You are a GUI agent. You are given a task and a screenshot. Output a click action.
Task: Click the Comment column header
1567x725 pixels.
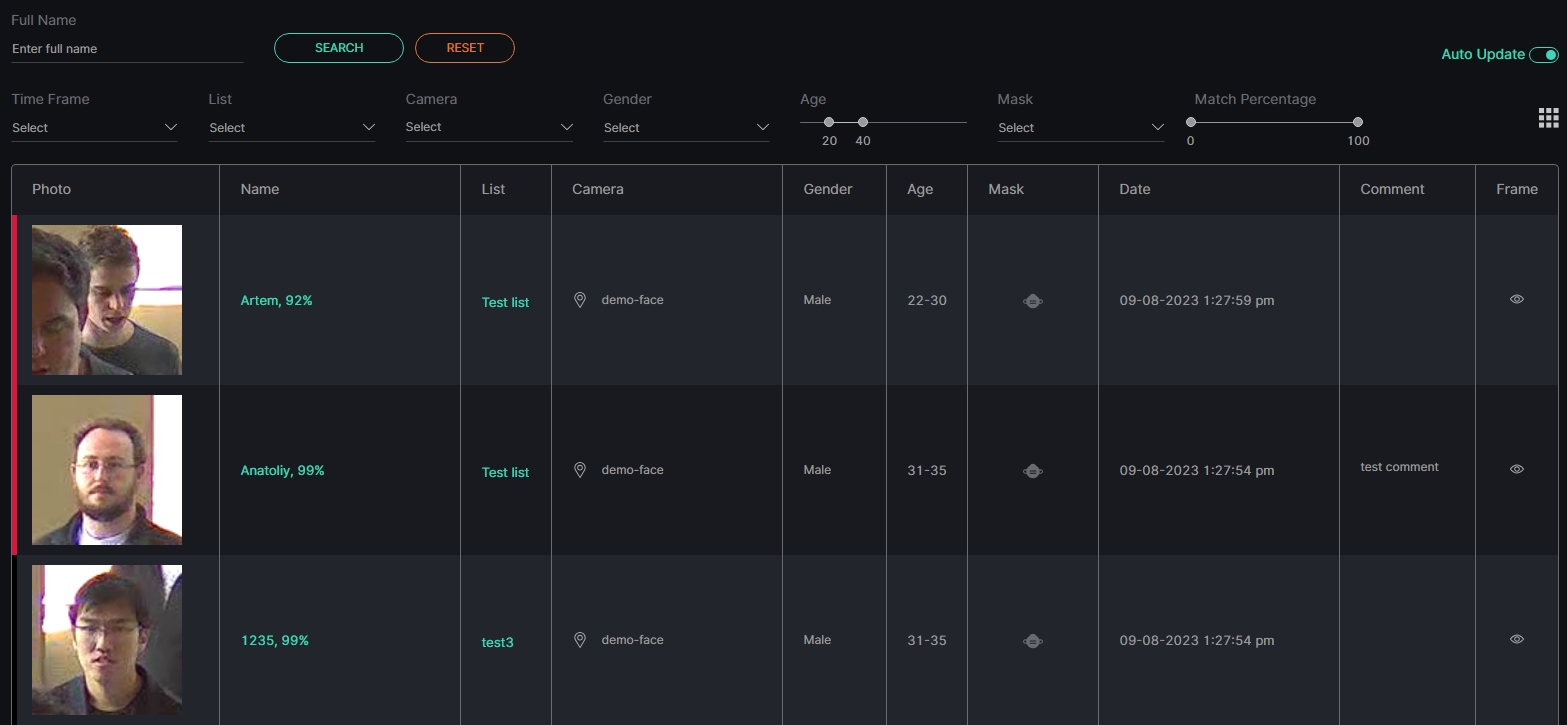pyautogui.click(x=1392, y=189)
